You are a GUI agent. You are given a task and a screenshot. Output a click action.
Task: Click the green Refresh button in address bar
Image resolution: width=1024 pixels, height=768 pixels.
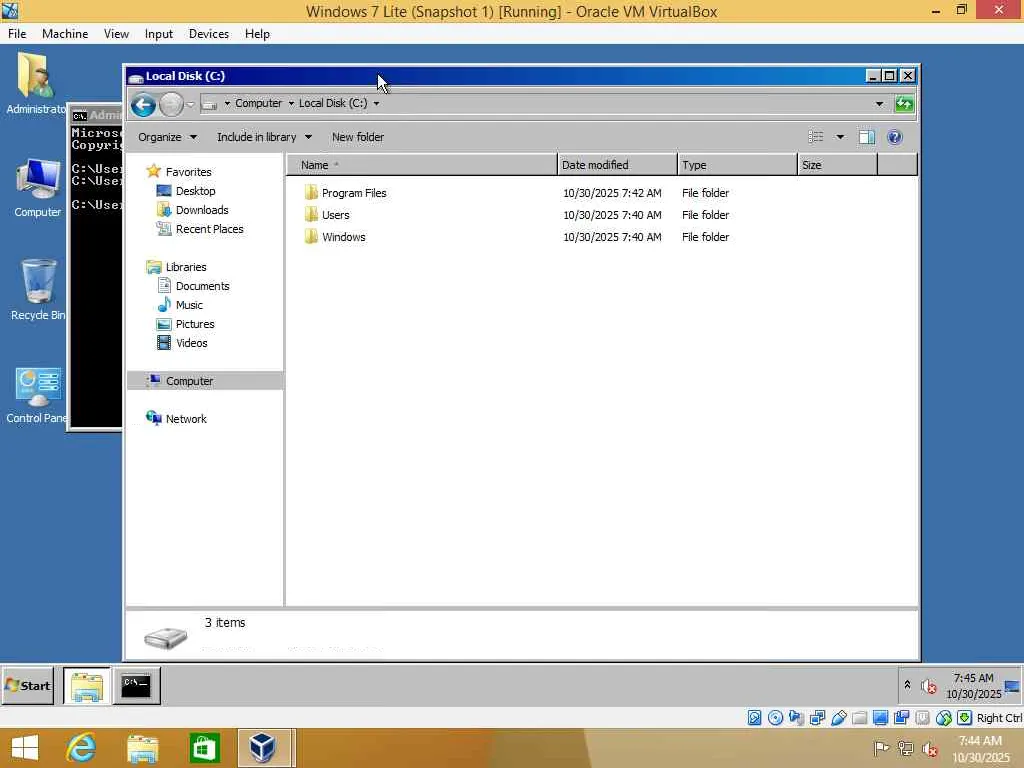(x=904, y=104)
